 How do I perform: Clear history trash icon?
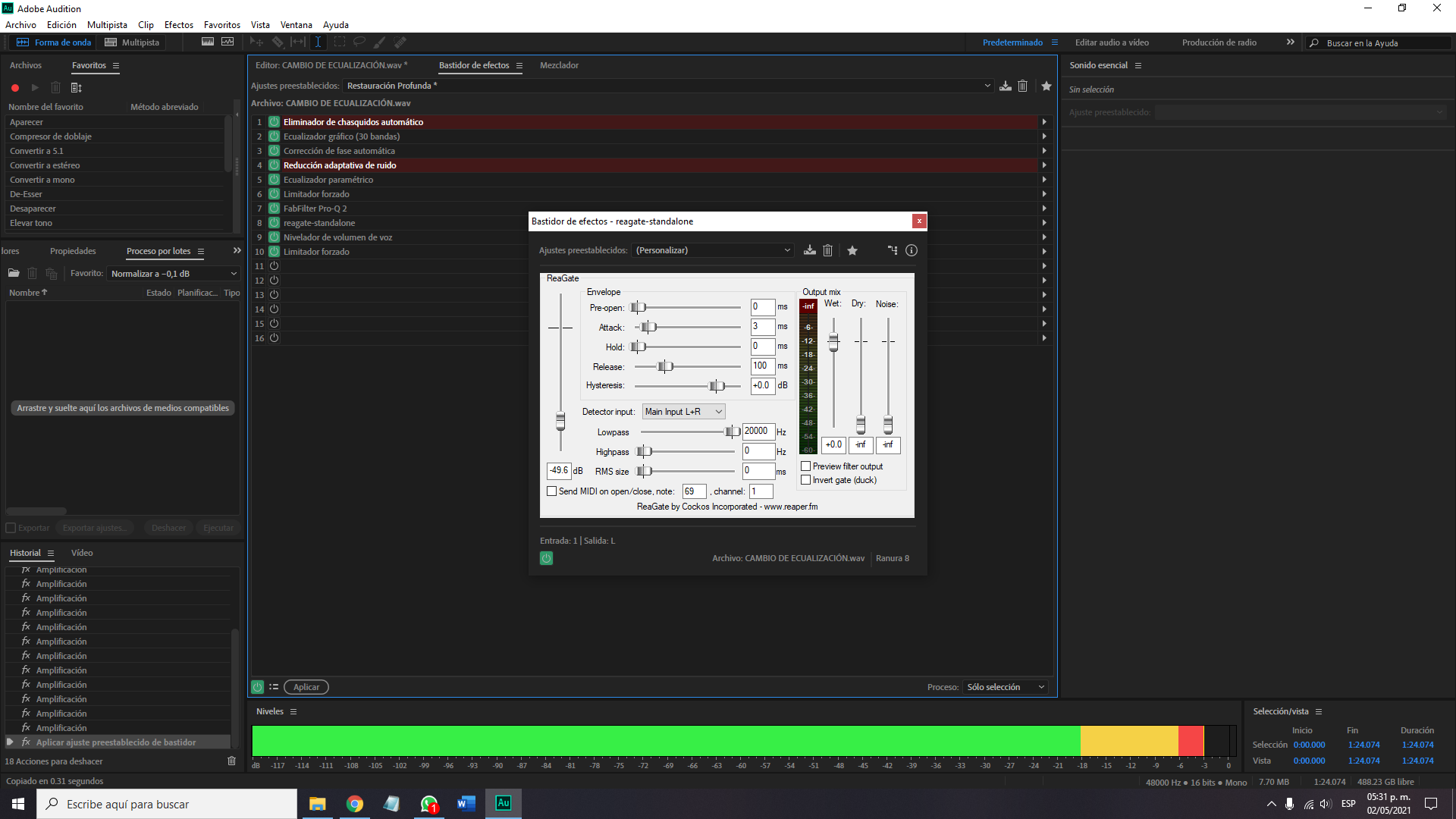tap(232, 761)
